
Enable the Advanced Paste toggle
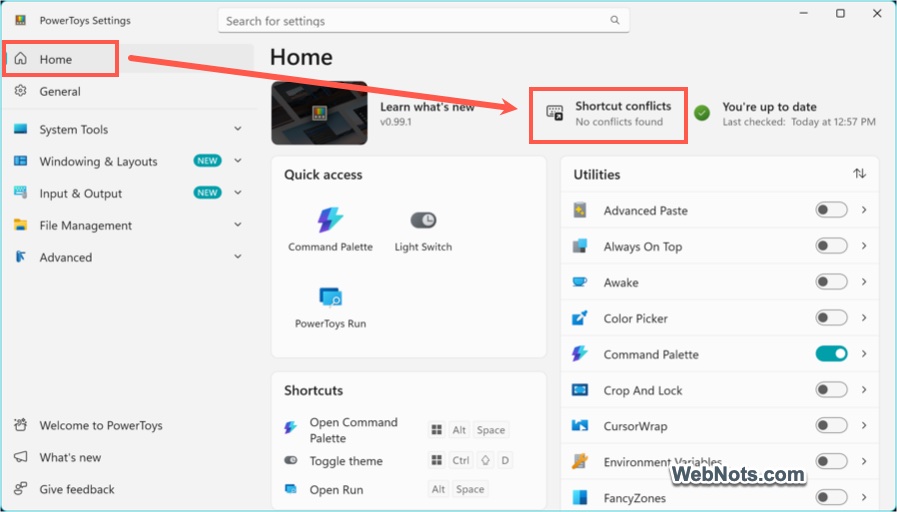tap(831, 210)
